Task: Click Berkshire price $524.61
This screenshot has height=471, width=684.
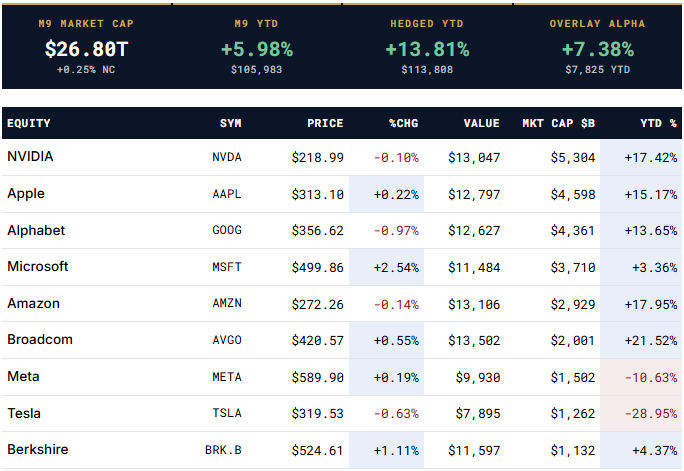Action: (x=318, y=451)
